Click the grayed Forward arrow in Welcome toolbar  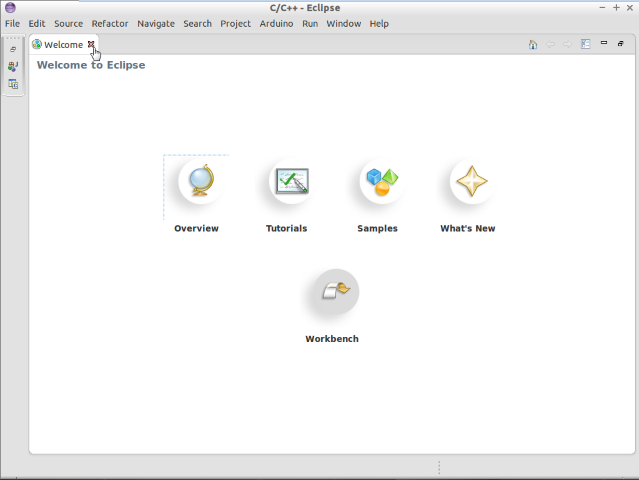[x=567, y=44]
